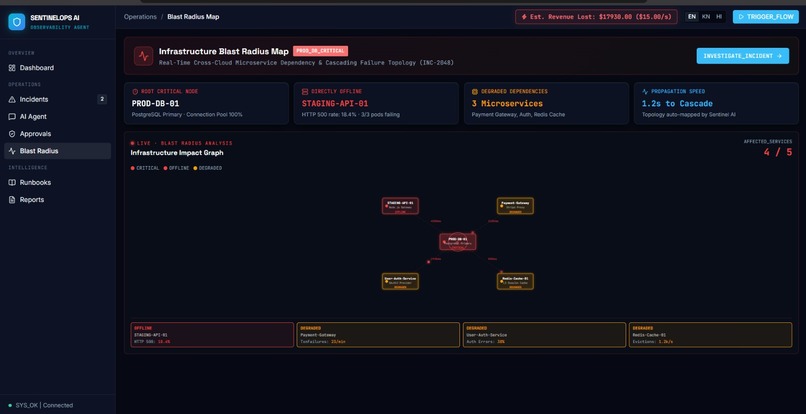Click the PROD_DB_CRITICAL tag
Image resolution: width=806 pixels, height=414 pixels.
tap(320, 51)
